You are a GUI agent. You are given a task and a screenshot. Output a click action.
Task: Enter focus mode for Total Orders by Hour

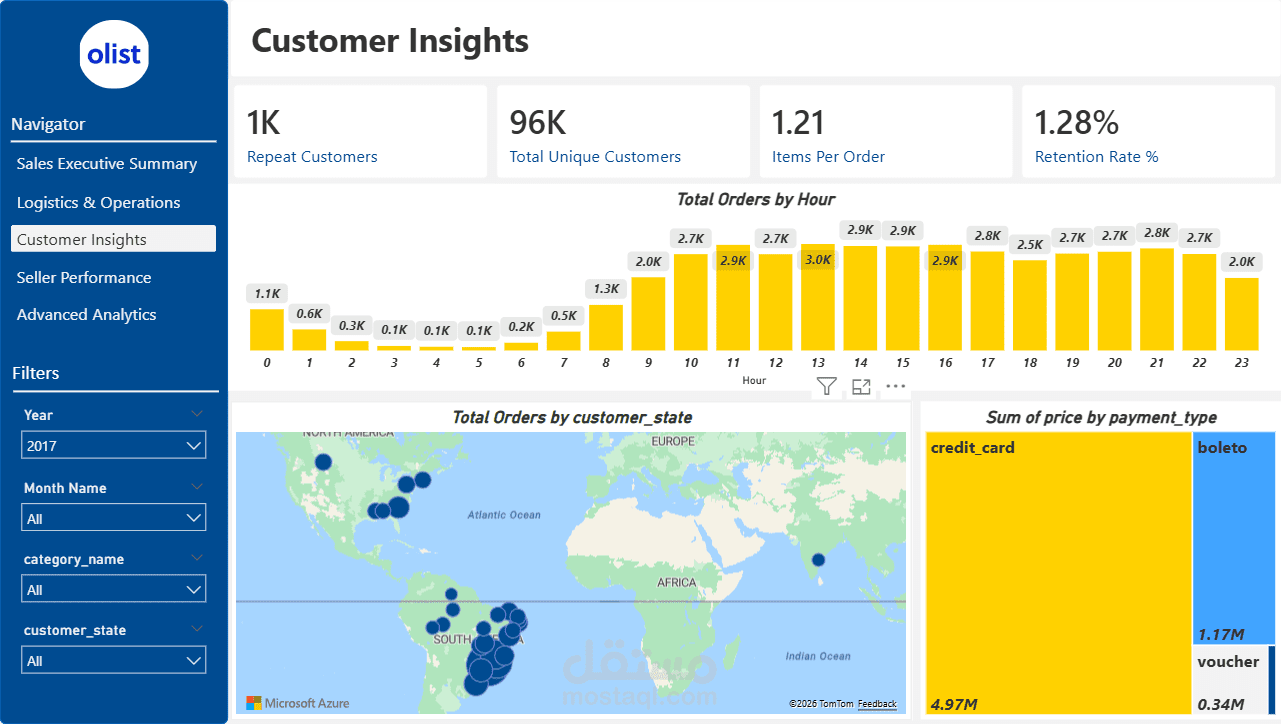coord(860,386)
